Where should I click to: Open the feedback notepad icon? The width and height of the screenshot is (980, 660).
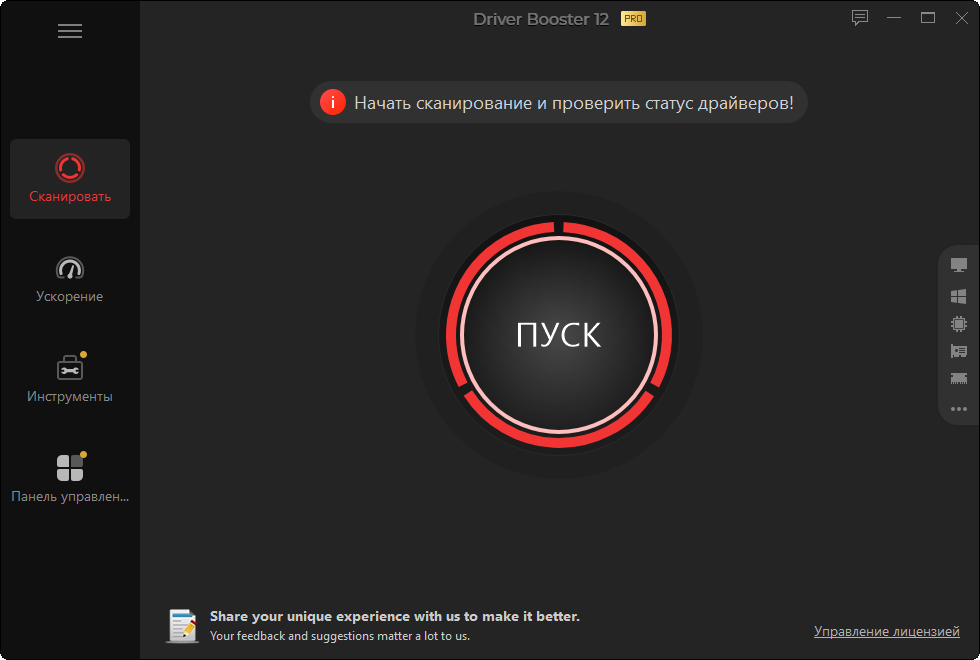pos(182,626)
